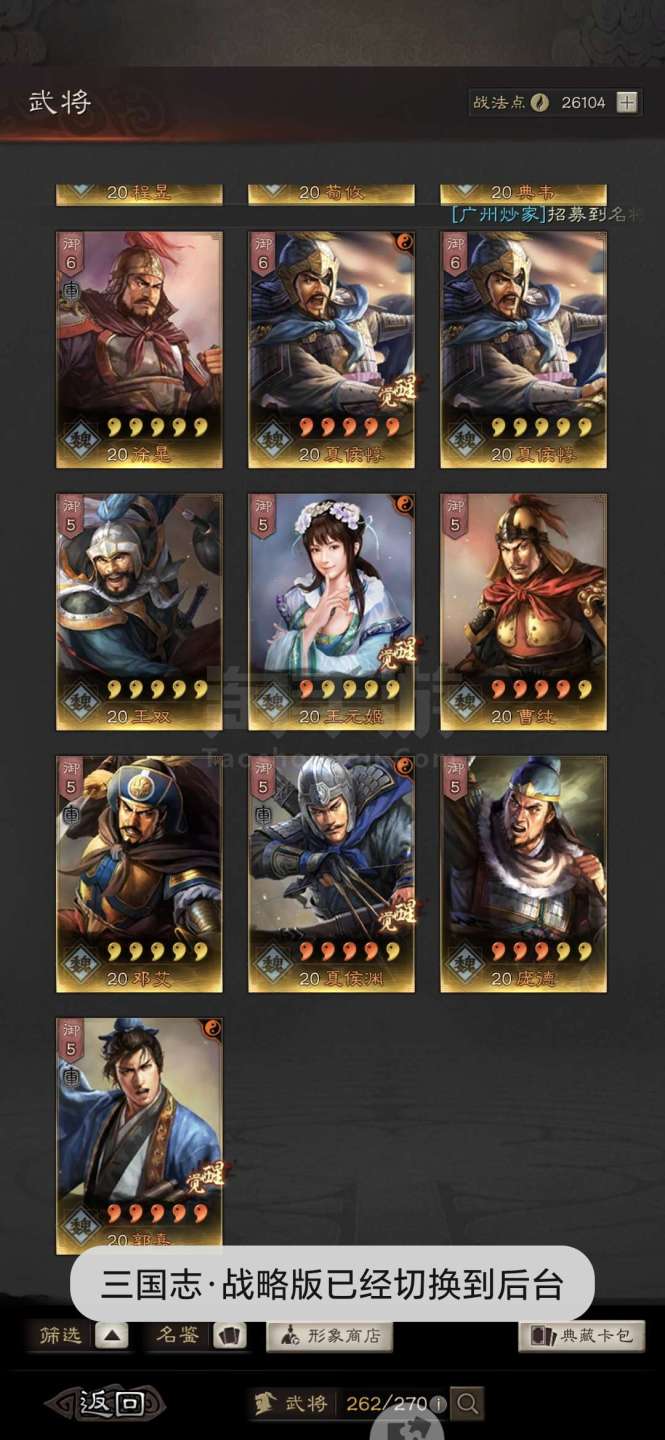Select the 徐晃 general card
665x1440 pixels.
pyautogui.click(x=139, y=349)
